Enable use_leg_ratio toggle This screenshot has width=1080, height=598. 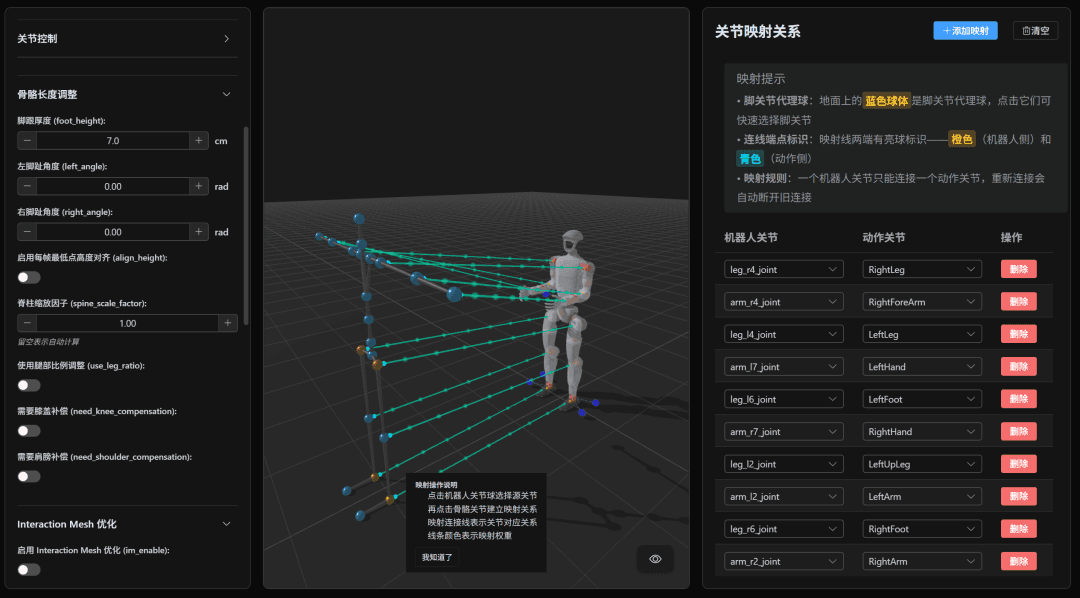click(x=29, y=385)
